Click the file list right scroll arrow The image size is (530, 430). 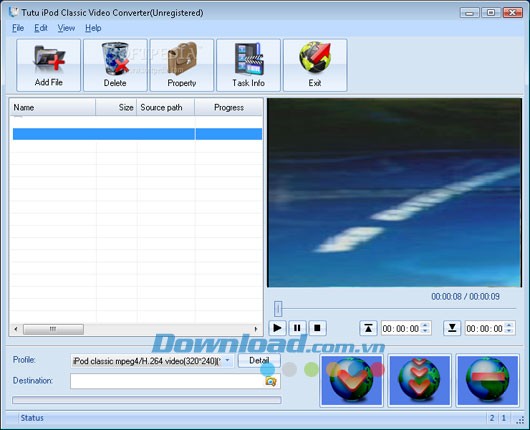[256, 329]
